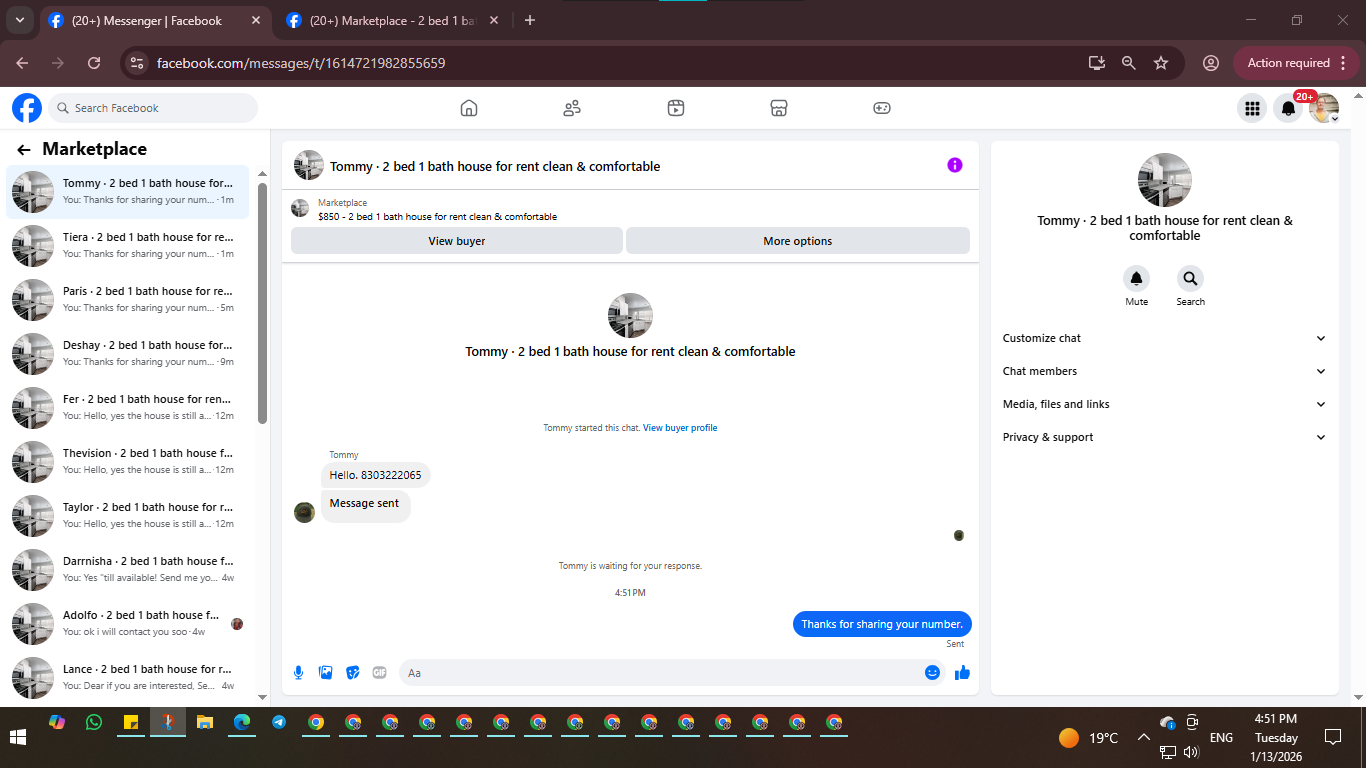Open the Deshay conversation

(x=128, y=353)
